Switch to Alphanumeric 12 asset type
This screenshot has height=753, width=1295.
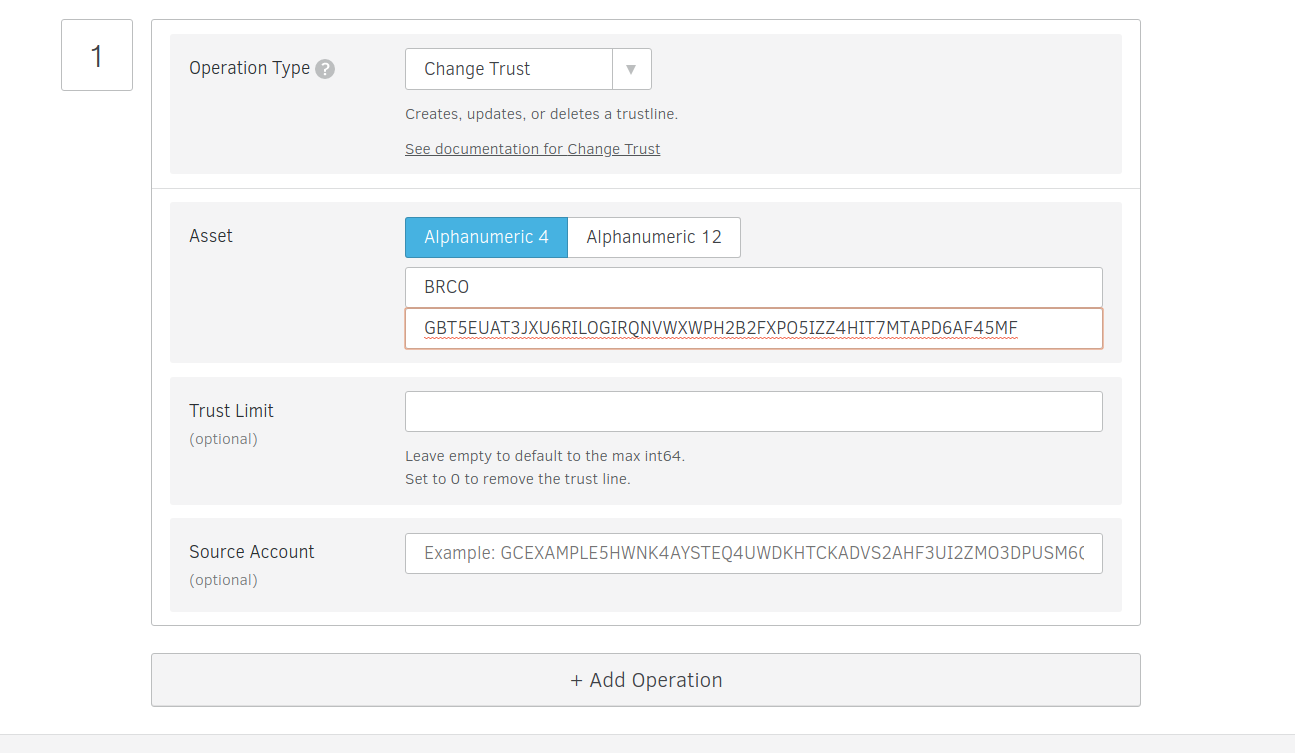pyautogui.click(x=653, y=237)
